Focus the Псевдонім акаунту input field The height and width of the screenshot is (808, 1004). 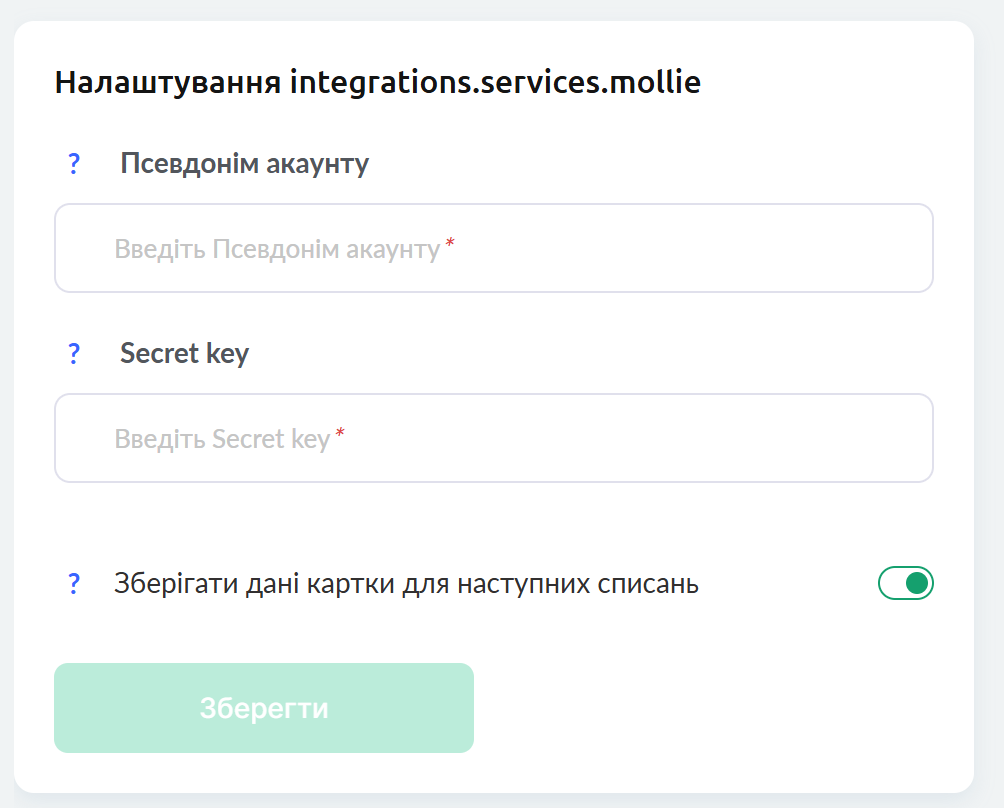pos(494,248)
